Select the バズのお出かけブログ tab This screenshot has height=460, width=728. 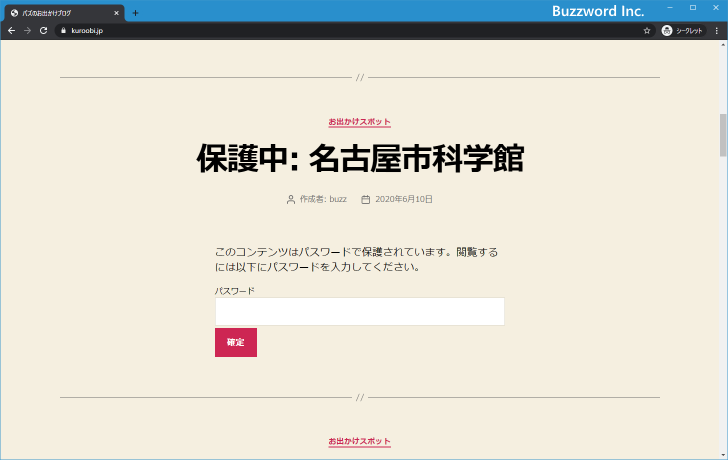click(65, 13)
